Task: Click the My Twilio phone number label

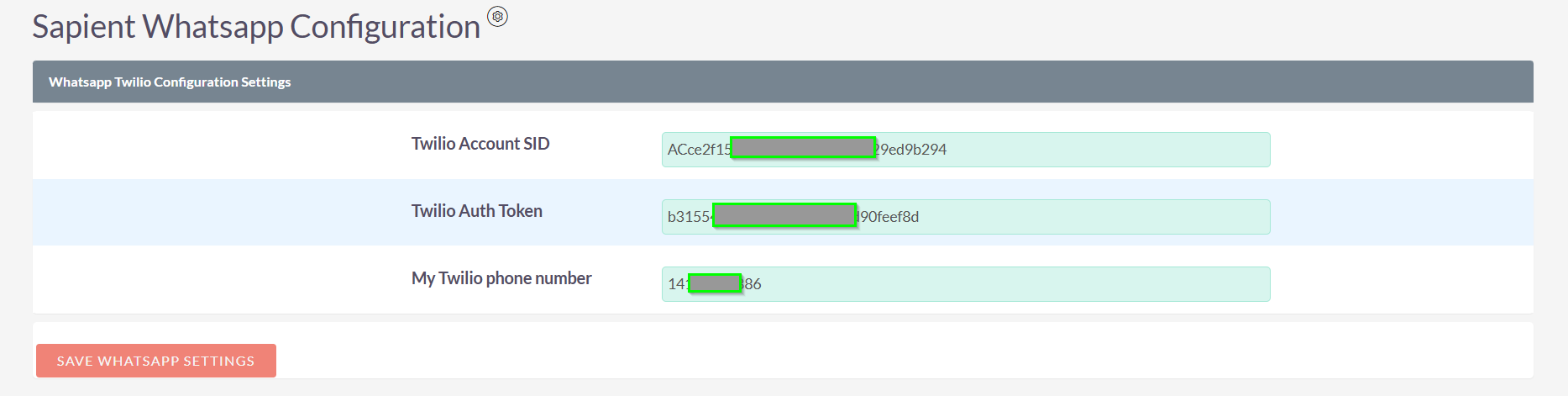Action: pyautogui.click(x=501, y=278)
